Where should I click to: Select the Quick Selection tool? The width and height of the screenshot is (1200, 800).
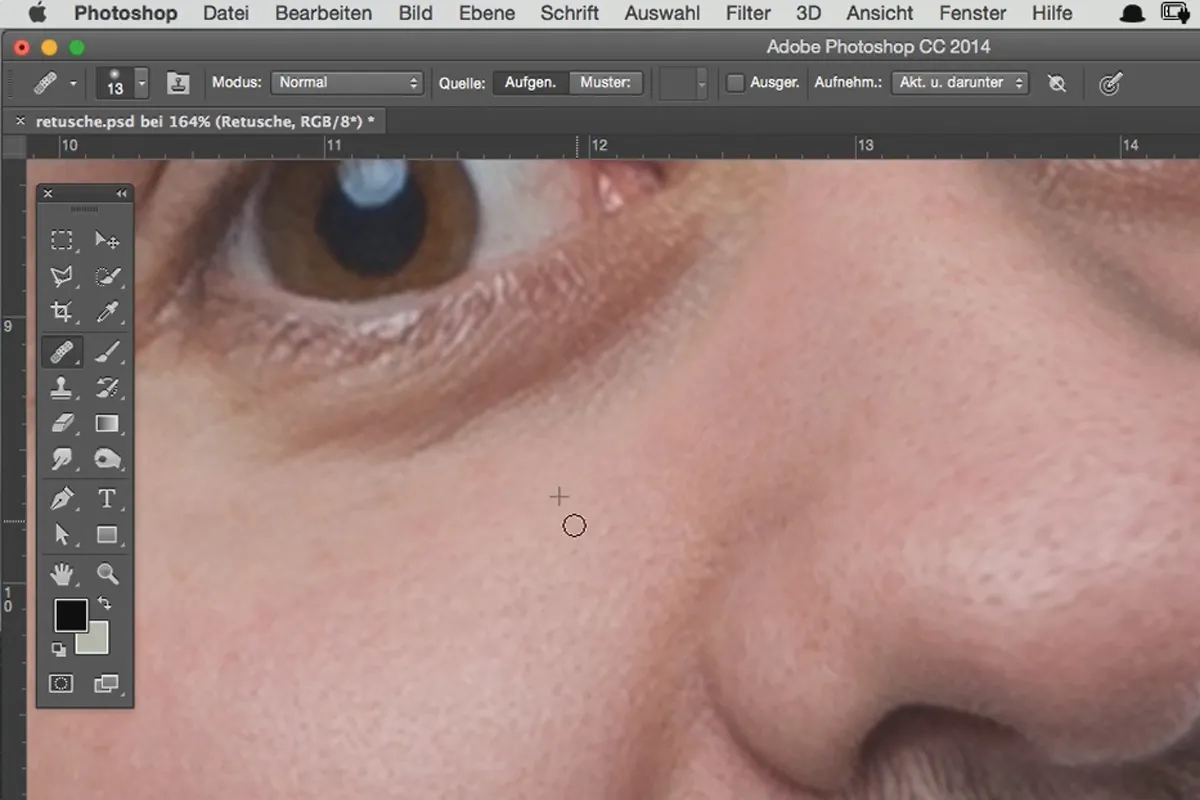coord(107,277)
